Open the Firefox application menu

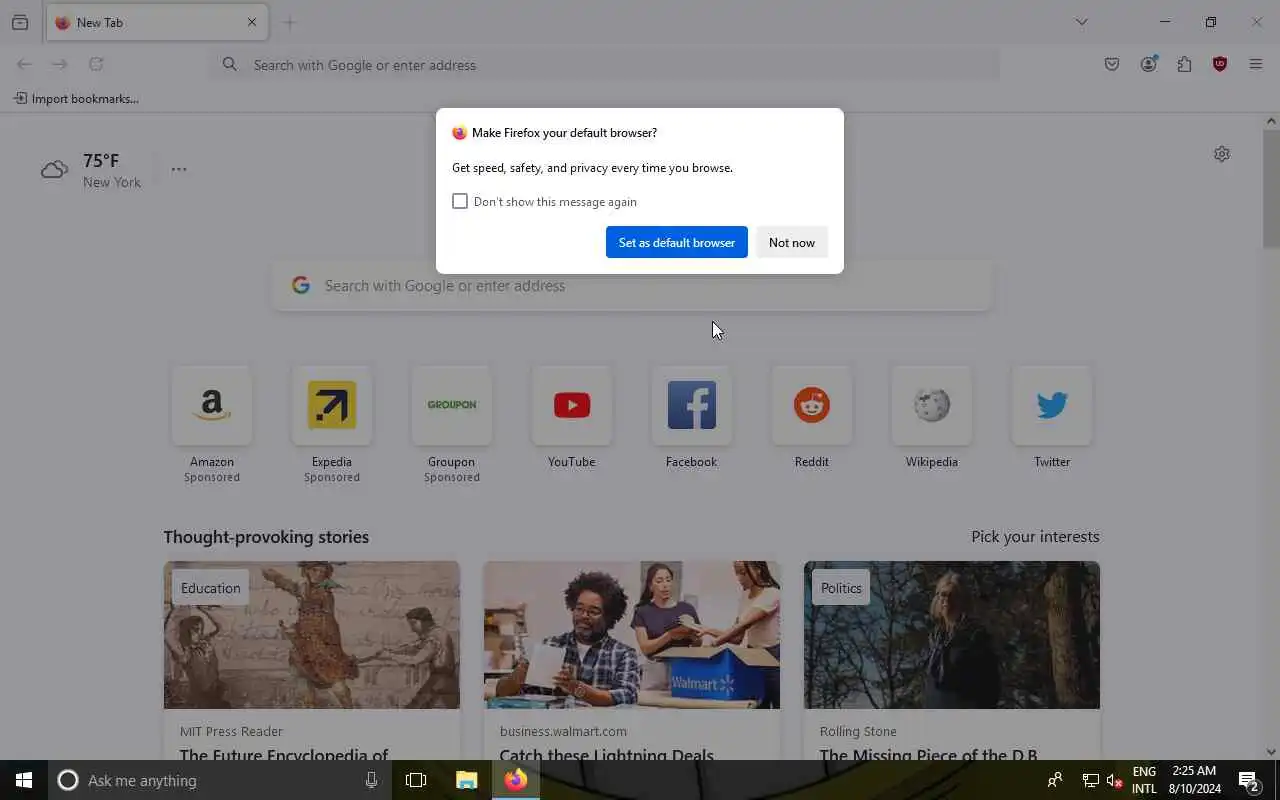[x=1256, y=64]
